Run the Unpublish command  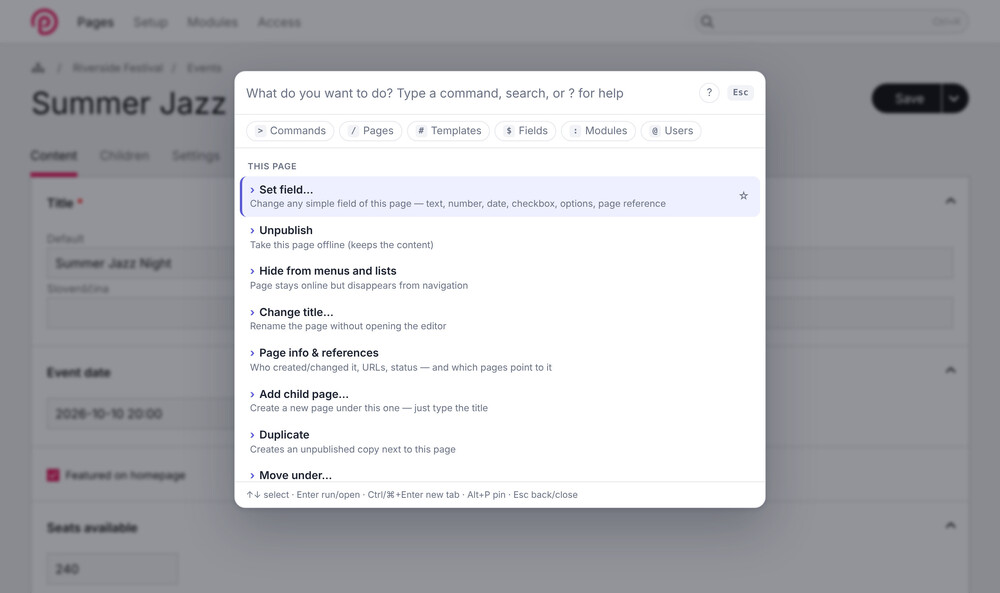pos(500,237)
